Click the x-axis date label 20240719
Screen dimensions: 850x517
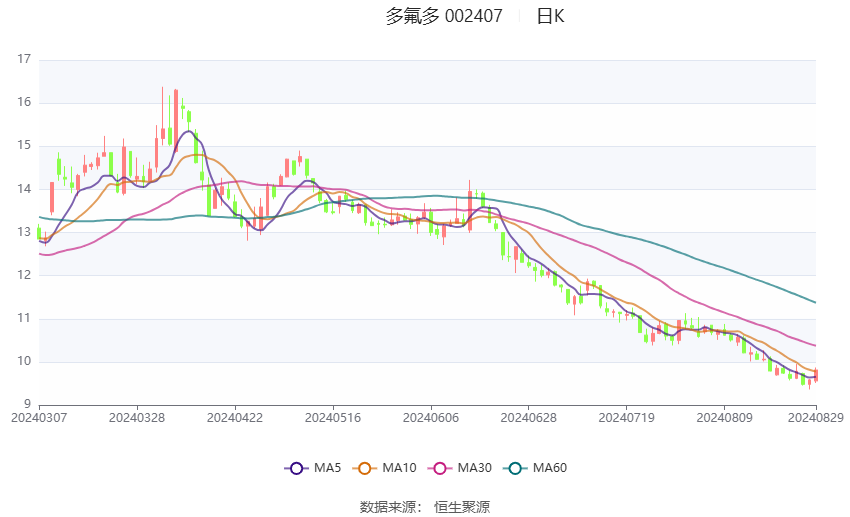[627, 418]
